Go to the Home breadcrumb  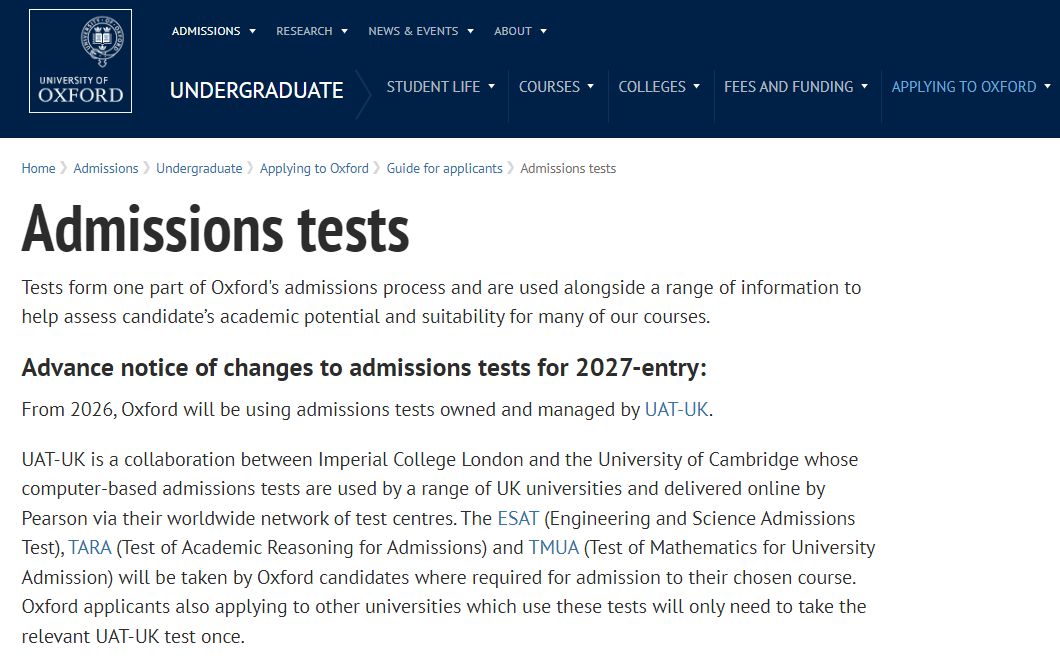point(39,168)
